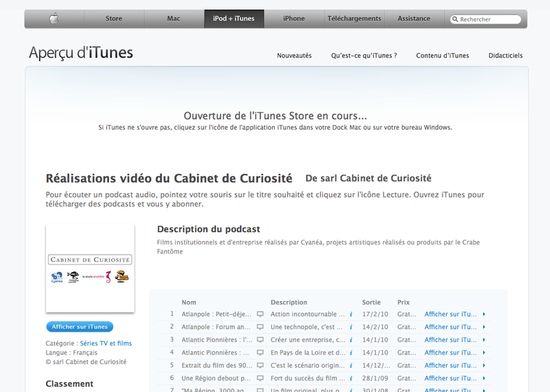
Task: Click video icon for Atlanpole : Petit-déje... row
Action: (260, 314)
